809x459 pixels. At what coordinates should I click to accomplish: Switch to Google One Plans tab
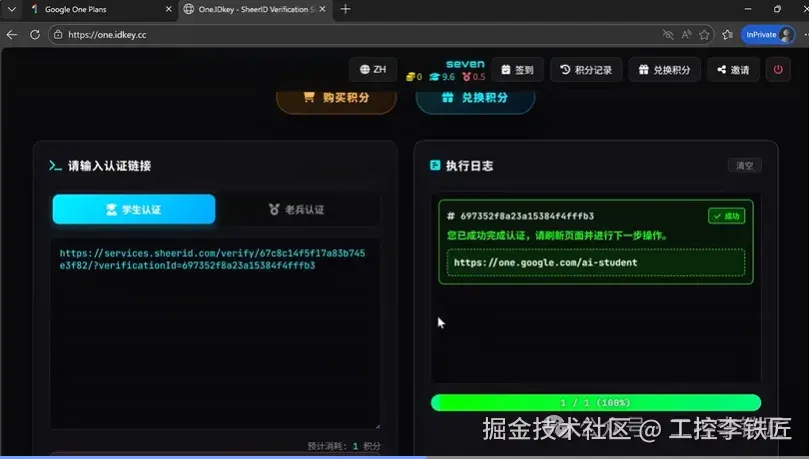100,9
